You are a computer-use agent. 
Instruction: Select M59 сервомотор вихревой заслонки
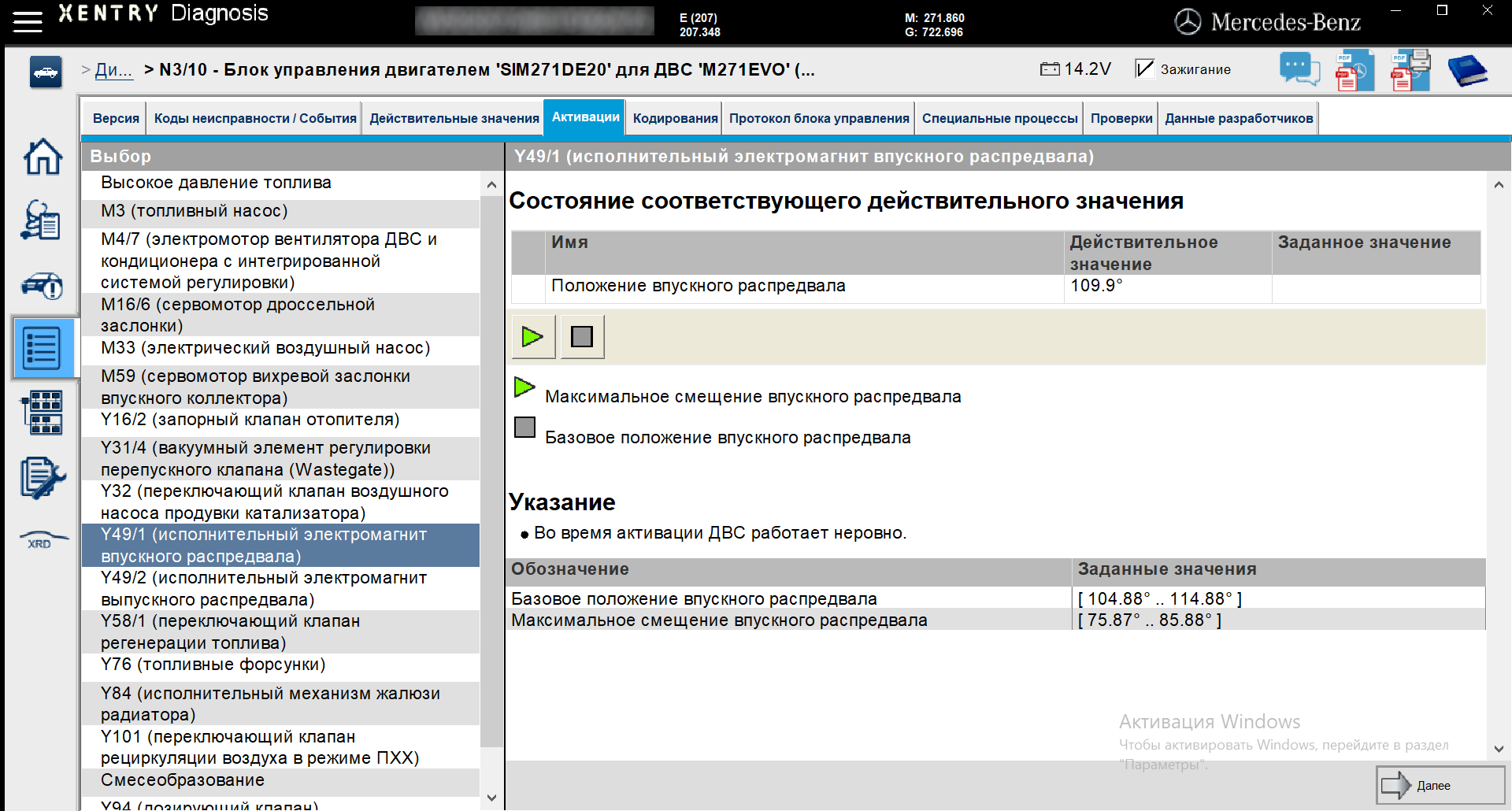[x=280, y=387]
